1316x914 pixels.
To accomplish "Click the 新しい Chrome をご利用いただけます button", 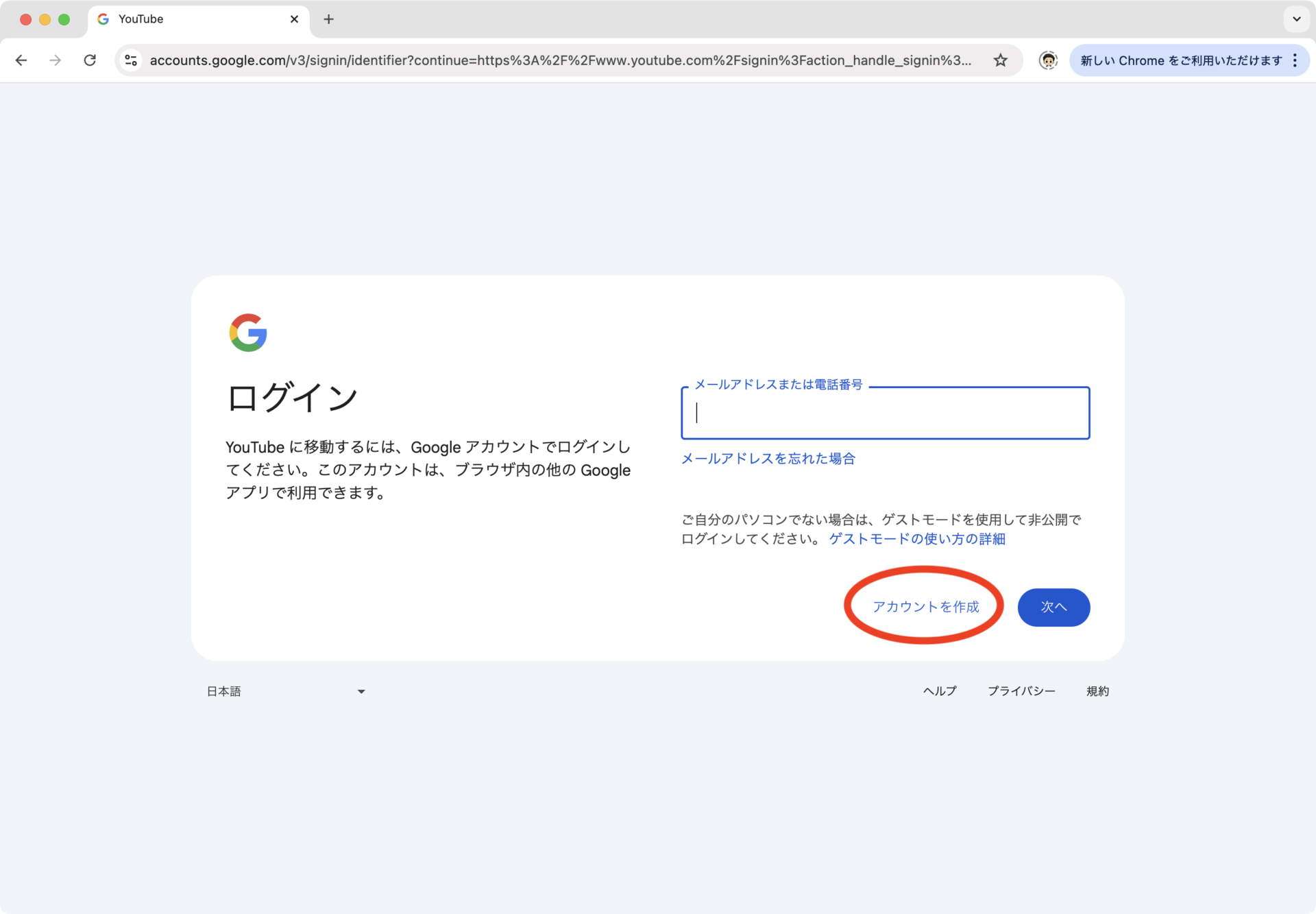I will (x=1180, y=60).
